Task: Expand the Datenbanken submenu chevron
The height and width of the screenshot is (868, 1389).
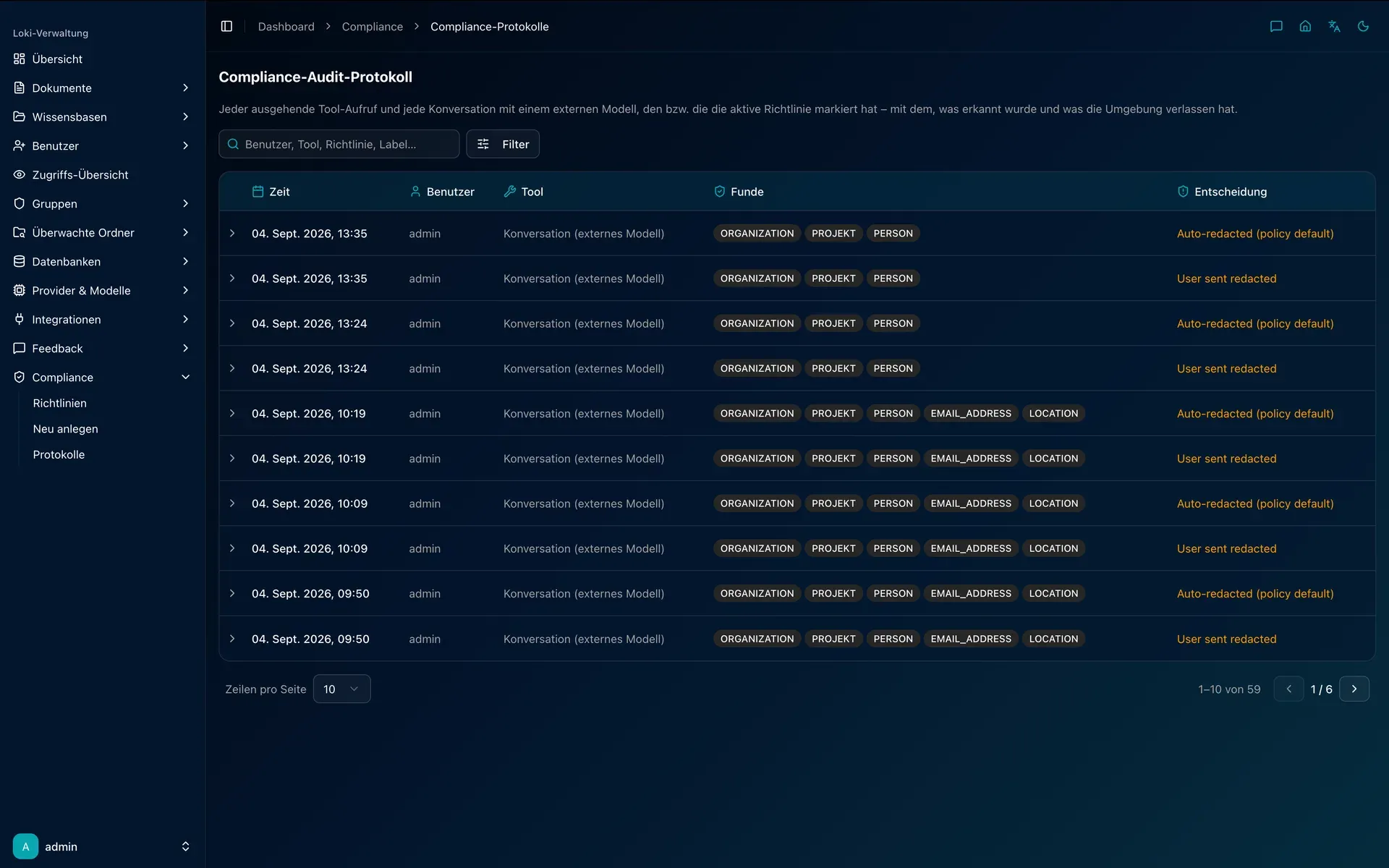Action: 185,261
